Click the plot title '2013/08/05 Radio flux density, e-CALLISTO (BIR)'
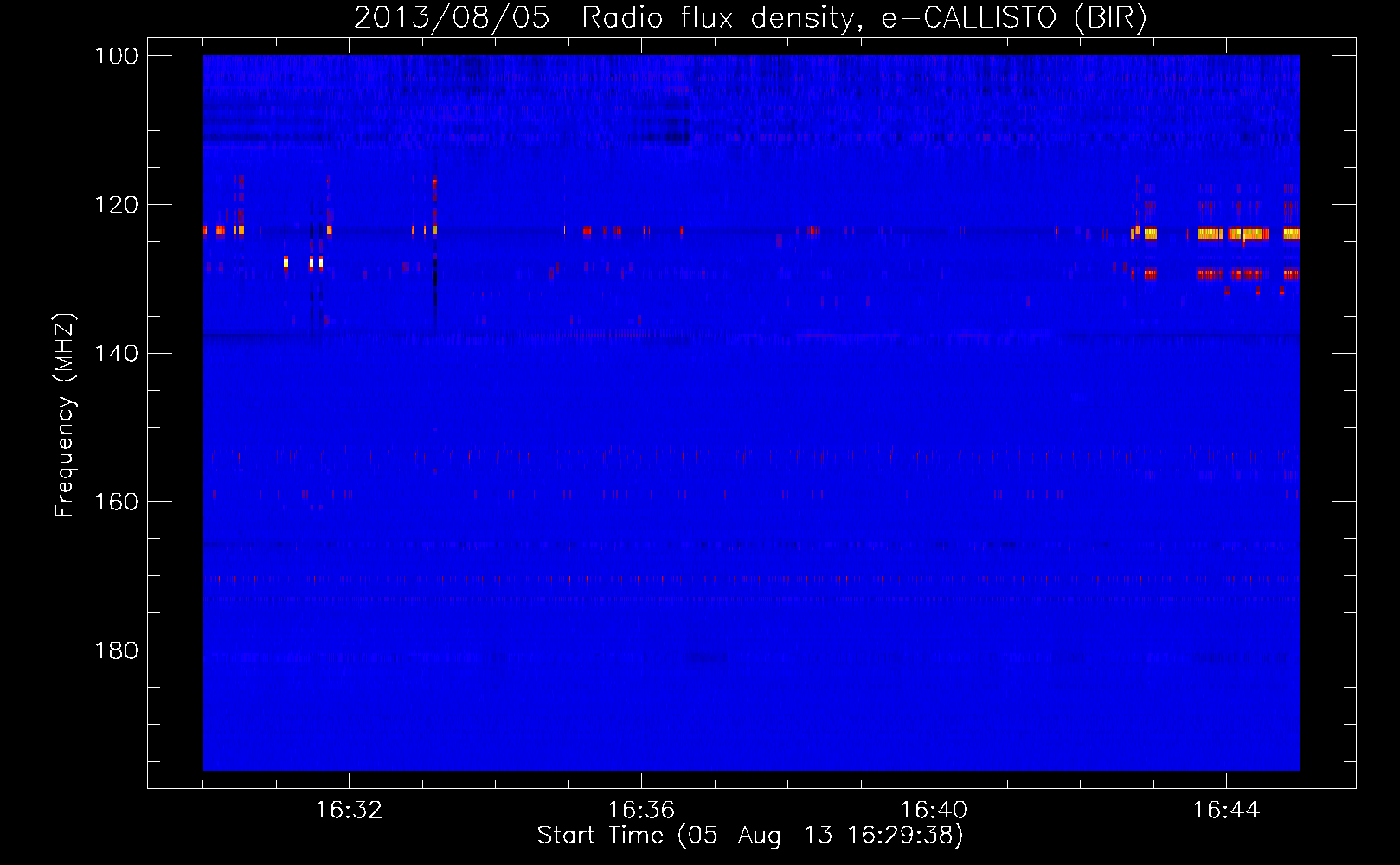This screenshot has height=865, width=1400. tap(750, 18)
